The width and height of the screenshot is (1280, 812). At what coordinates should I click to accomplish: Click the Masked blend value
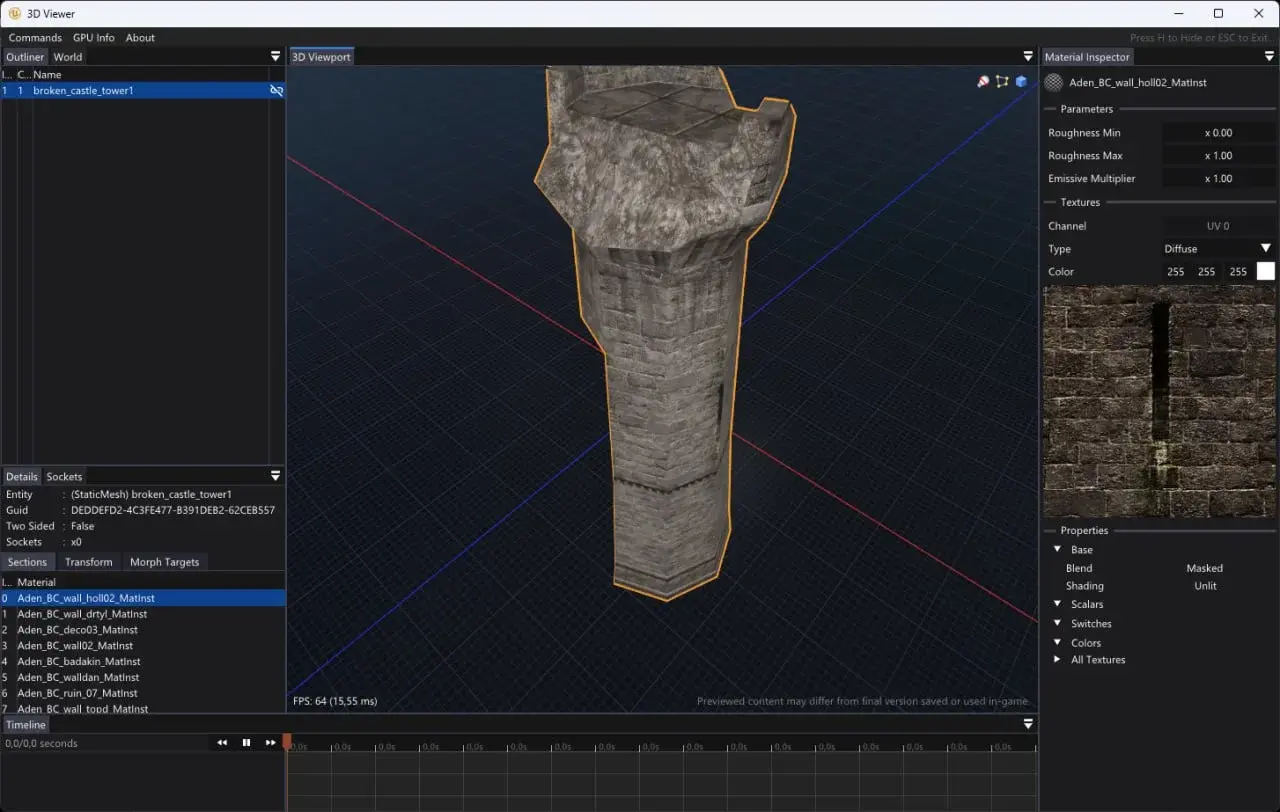coord(1204,568)
